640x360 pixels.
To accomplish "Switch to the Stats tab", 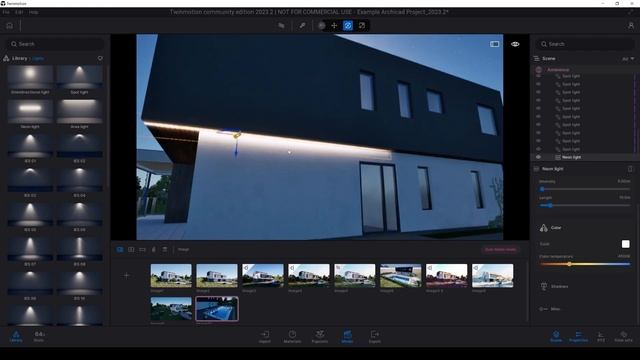I will 39,337.
